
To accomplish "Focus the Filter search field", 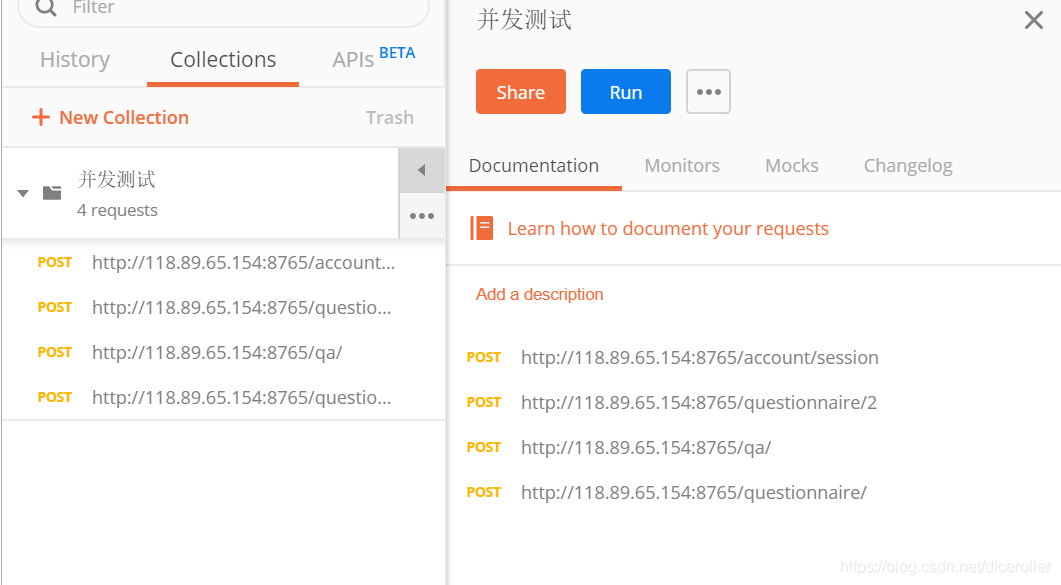I will [x=223, y=9].
